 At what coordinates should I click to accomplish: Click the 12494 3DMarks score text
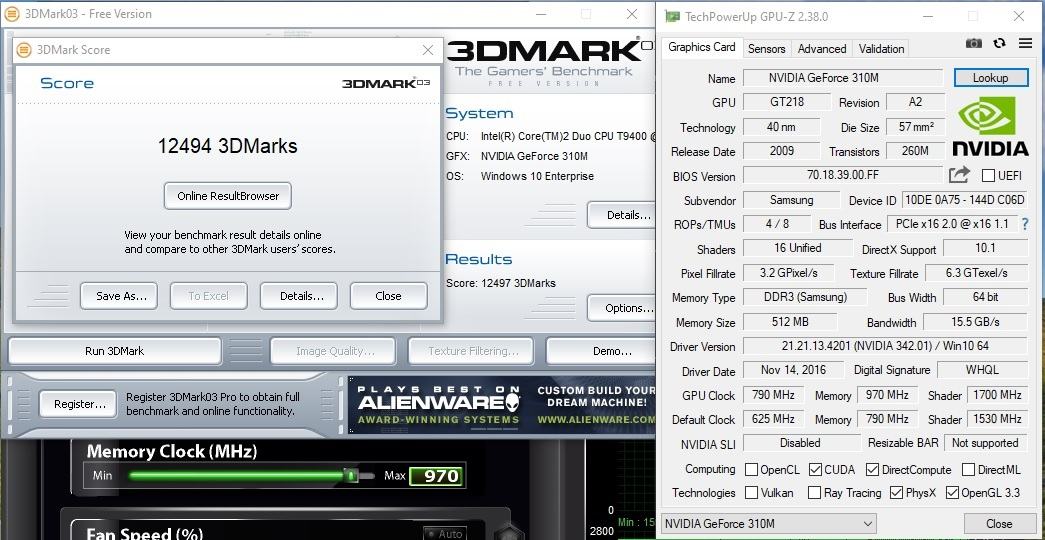pyautogui.click(x=228, y=146)
